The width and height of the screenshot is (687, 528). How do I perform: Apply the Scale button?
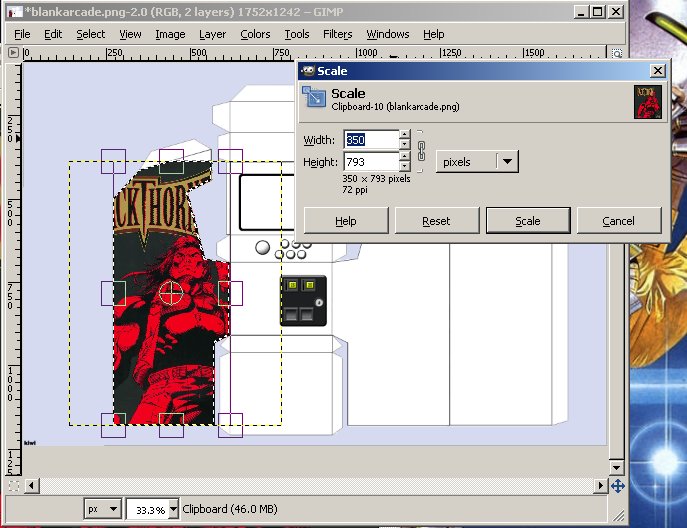[x=528, y=220]
